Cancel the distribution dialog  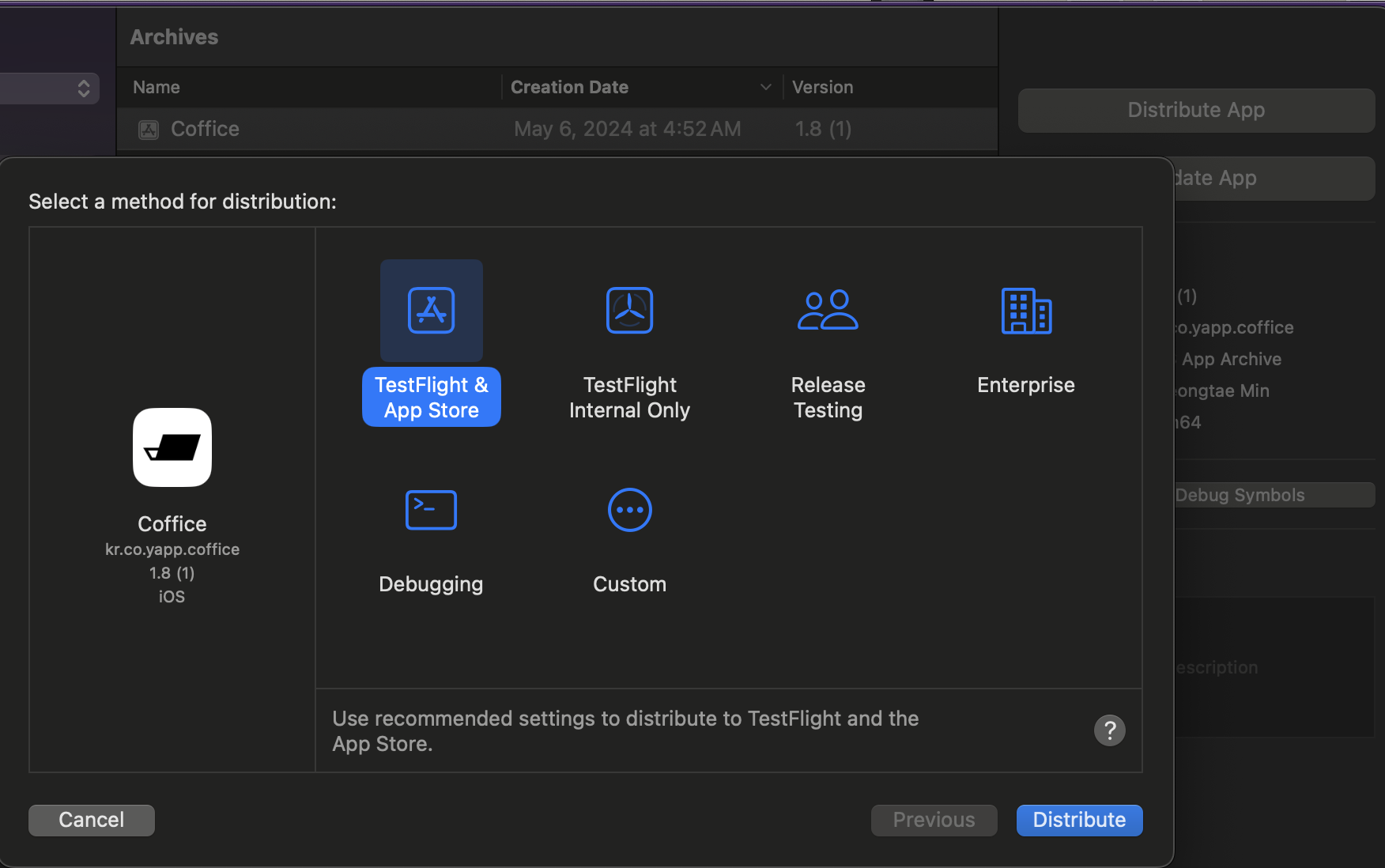pos(91,820)
